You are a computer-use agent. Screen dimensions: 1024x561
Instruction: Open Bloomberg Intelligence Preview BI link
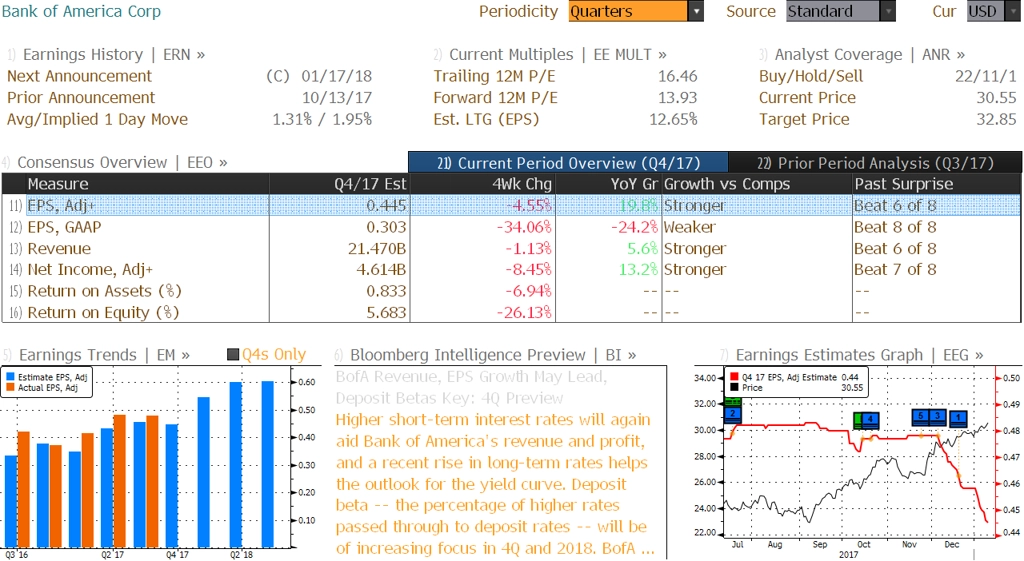tap(493, 355)
